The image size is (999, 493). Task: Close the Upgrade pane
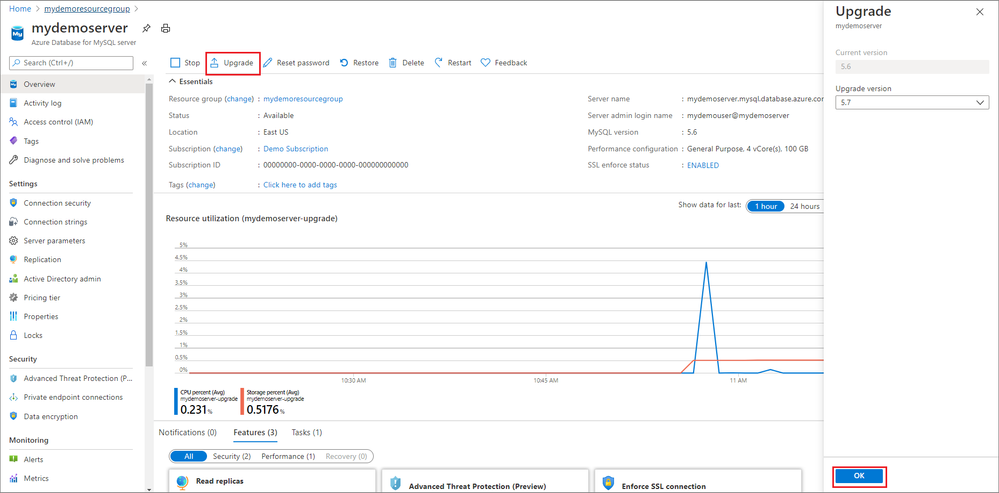(x=979, y=12)
